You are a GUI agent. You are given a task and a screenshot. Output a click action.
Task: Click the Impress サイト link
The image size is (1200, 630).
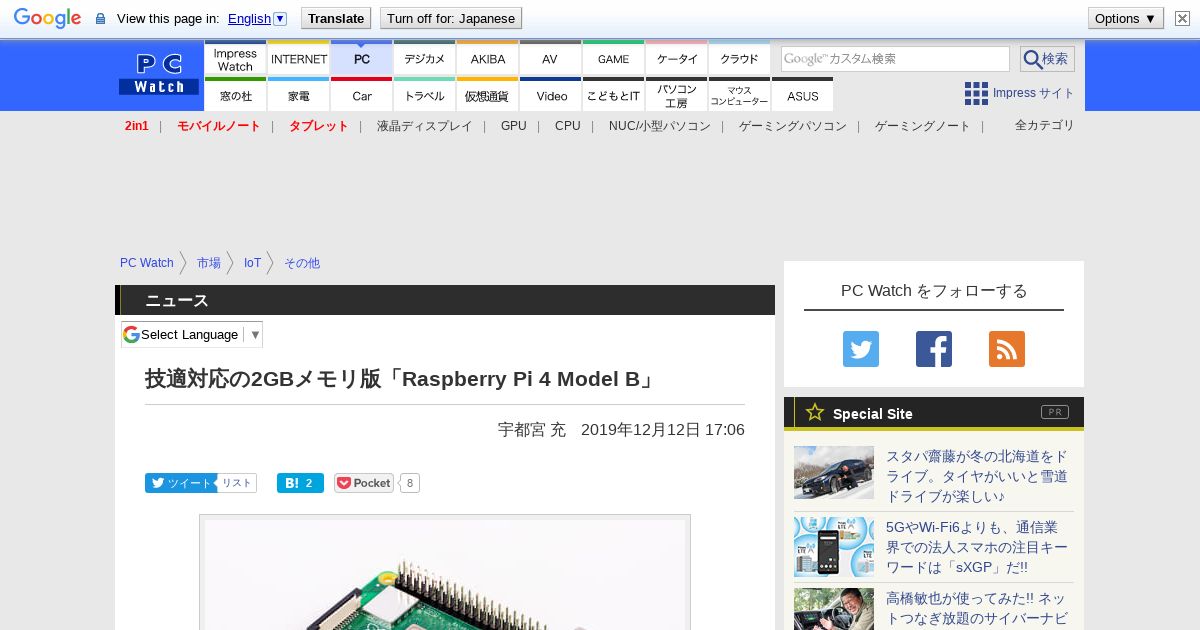click(1034, 93)
